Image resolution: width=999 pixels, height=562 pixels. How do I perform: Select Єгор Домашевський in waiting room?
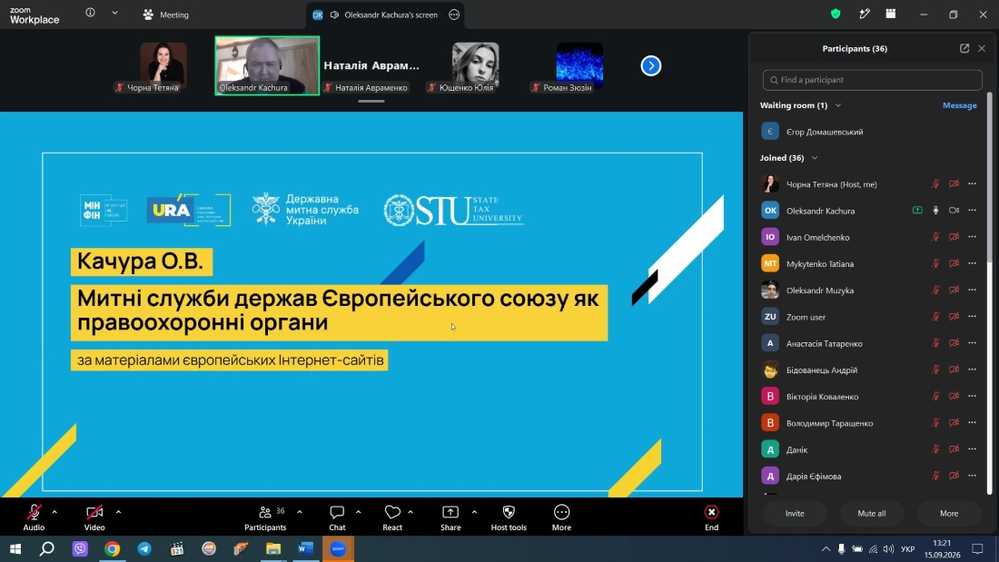tap(872, 132)
